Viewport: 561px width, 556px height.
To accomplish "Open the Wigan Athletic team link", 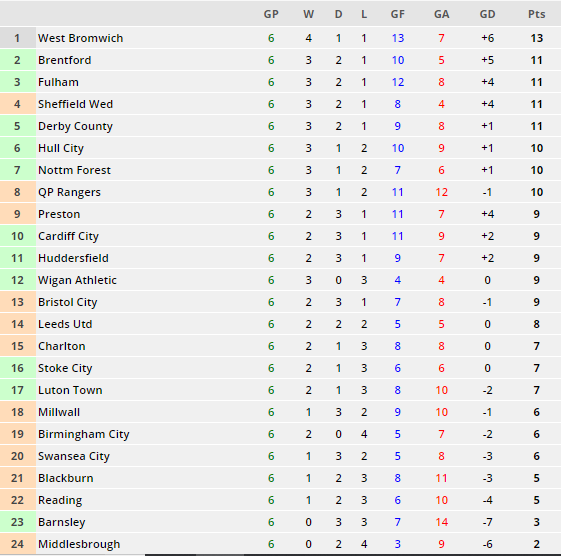I will pos(77,280).
